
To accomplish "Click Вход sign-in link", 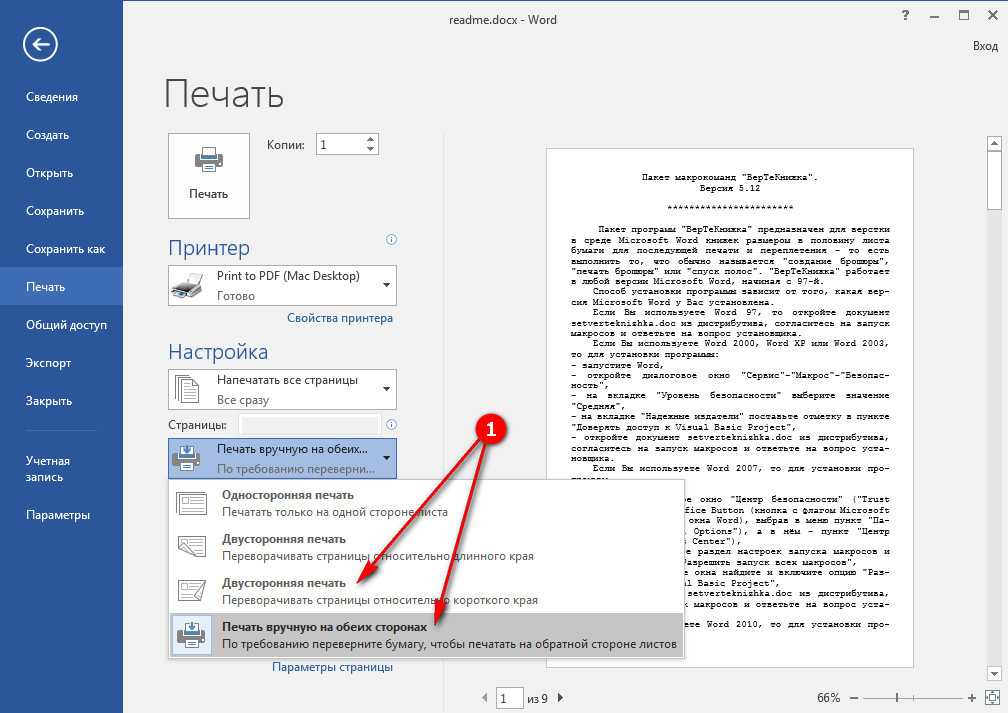I will [x=985, y=46].
